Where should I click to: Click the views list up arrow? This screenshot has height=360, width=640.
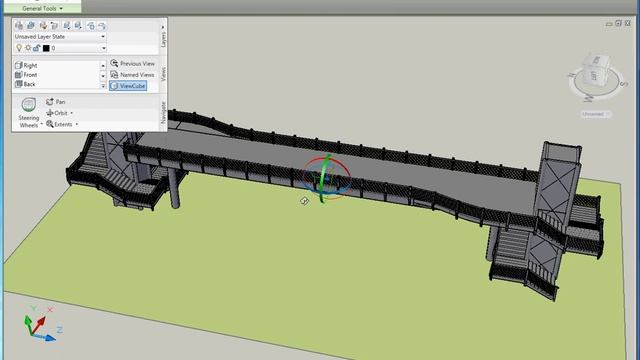(x=103, y=65)
